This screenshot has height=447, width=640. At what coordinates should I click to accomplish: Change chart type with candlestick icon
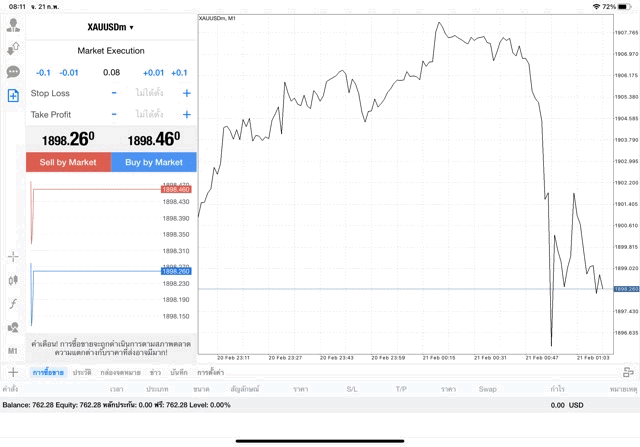coord(13,281)
